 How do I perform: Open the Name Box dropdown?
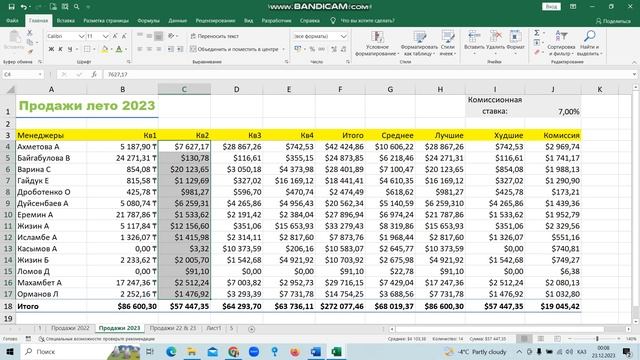tap(40, 74)
